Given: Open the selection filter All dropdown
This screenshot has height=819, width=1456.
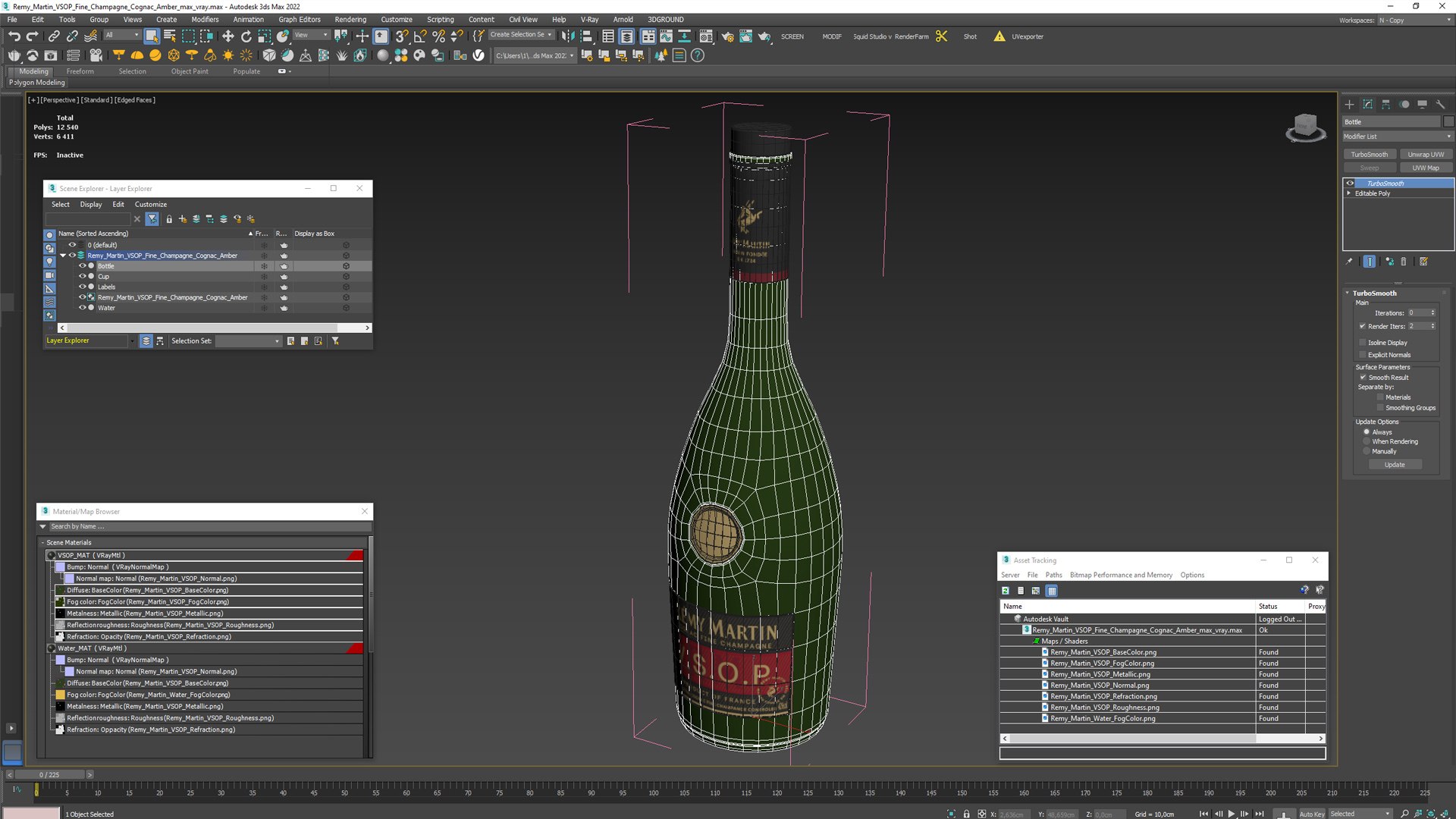Looking at the screenshot, I should (x=122, y=36).
